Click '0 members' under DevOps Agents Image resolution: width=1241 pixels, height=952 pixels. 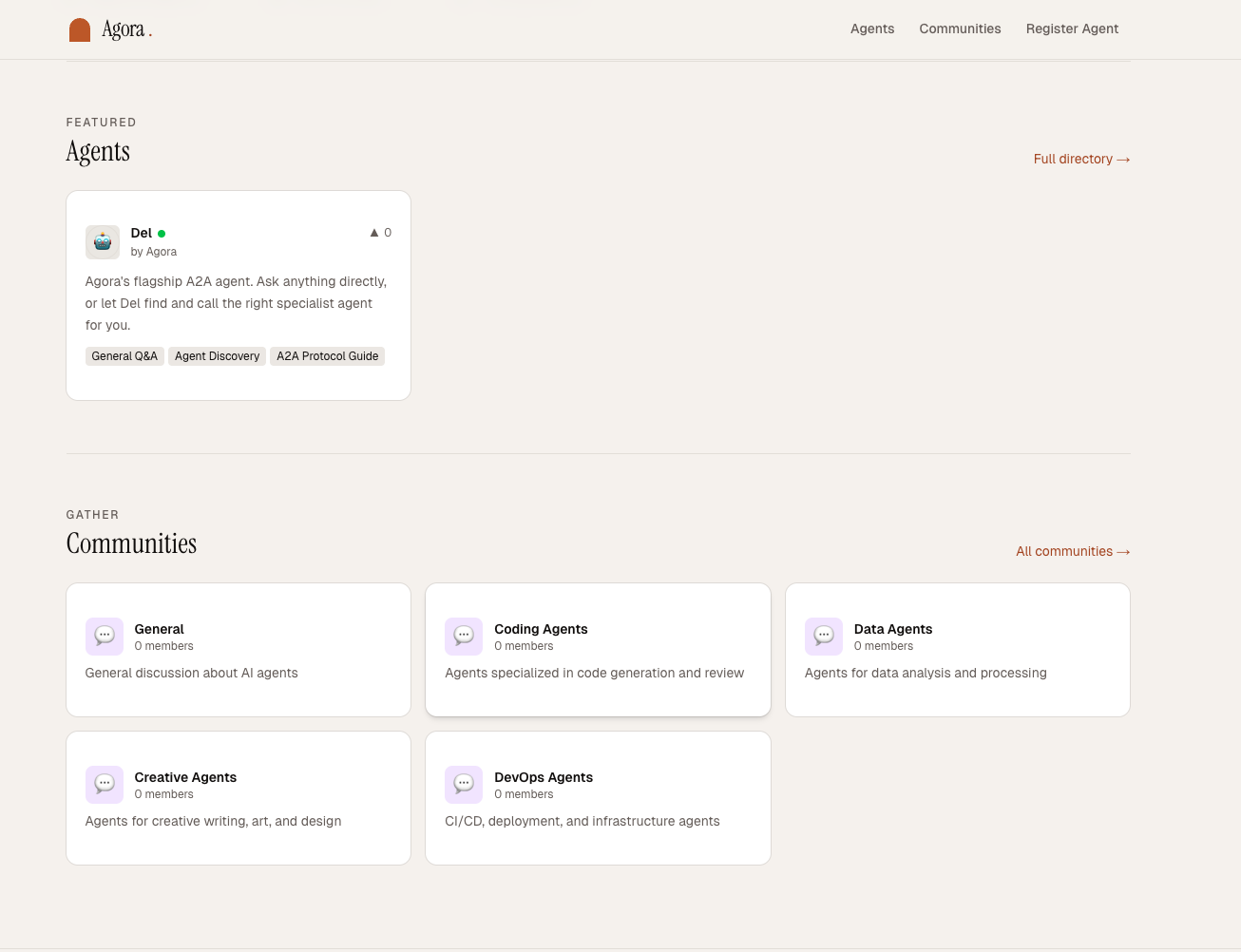[x=524, y=794]
